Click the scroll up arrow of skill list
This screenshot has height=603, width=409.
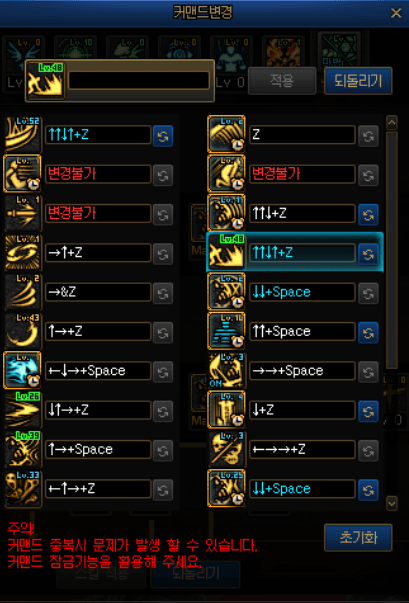[392, 123]
